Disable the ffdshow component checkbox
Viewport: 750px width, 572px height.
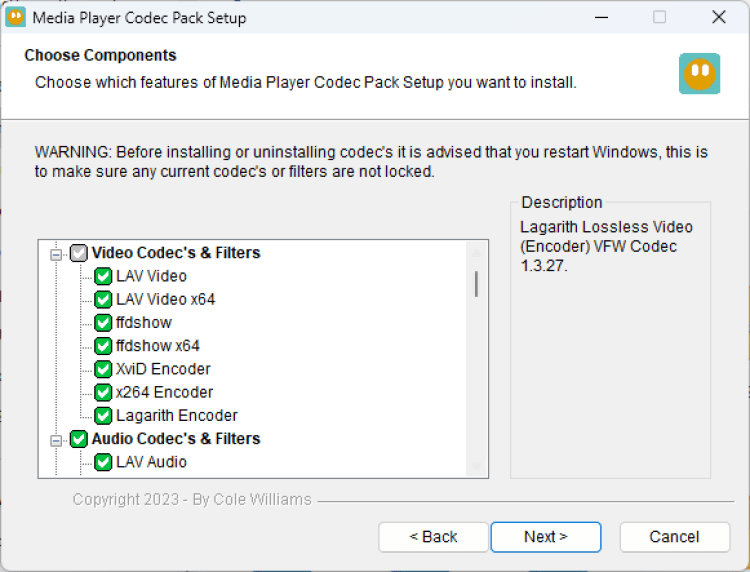click(x=103, y=323)
